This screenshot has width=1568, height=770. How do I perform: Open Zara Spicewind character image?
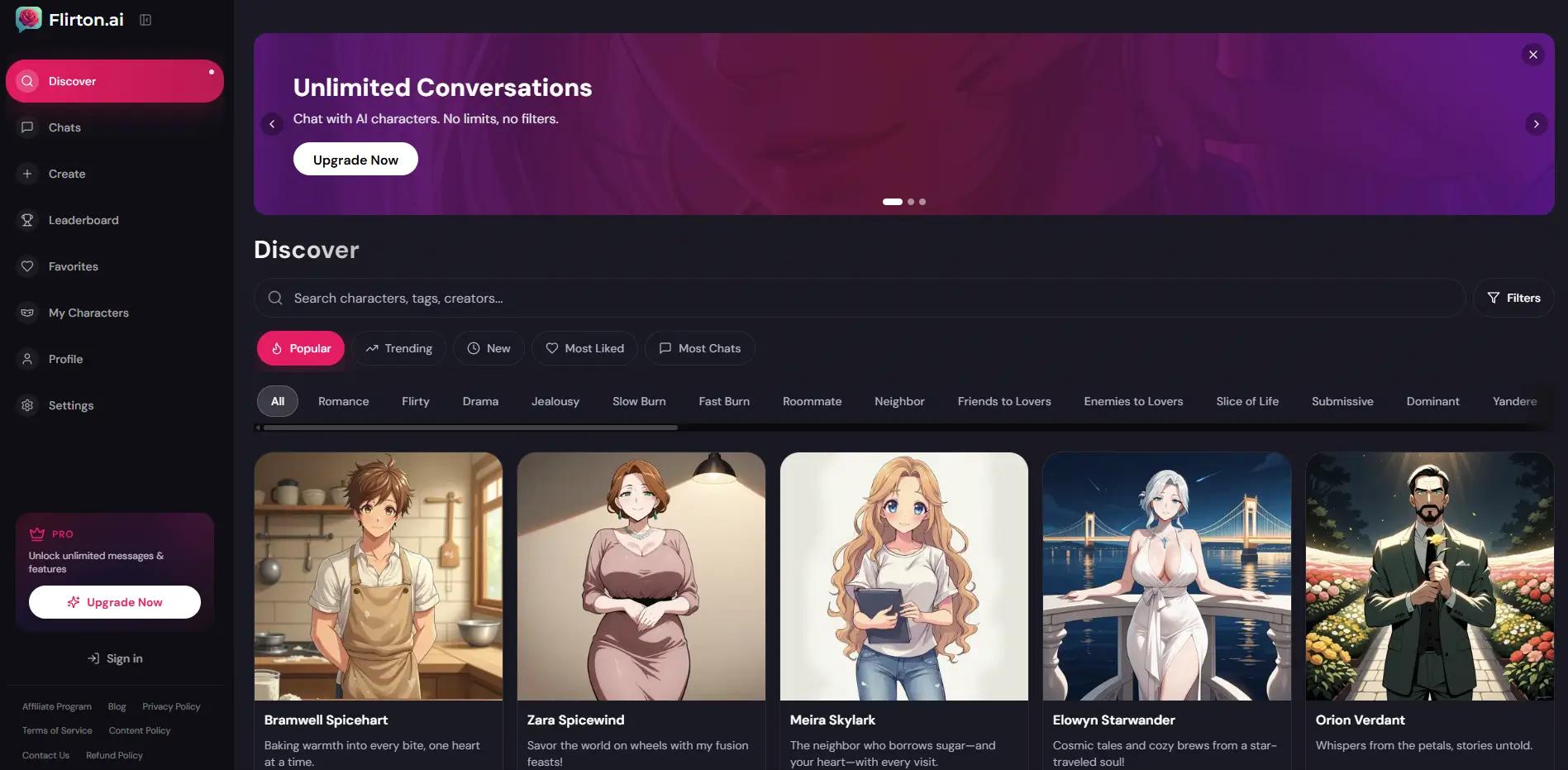(641, 576)
